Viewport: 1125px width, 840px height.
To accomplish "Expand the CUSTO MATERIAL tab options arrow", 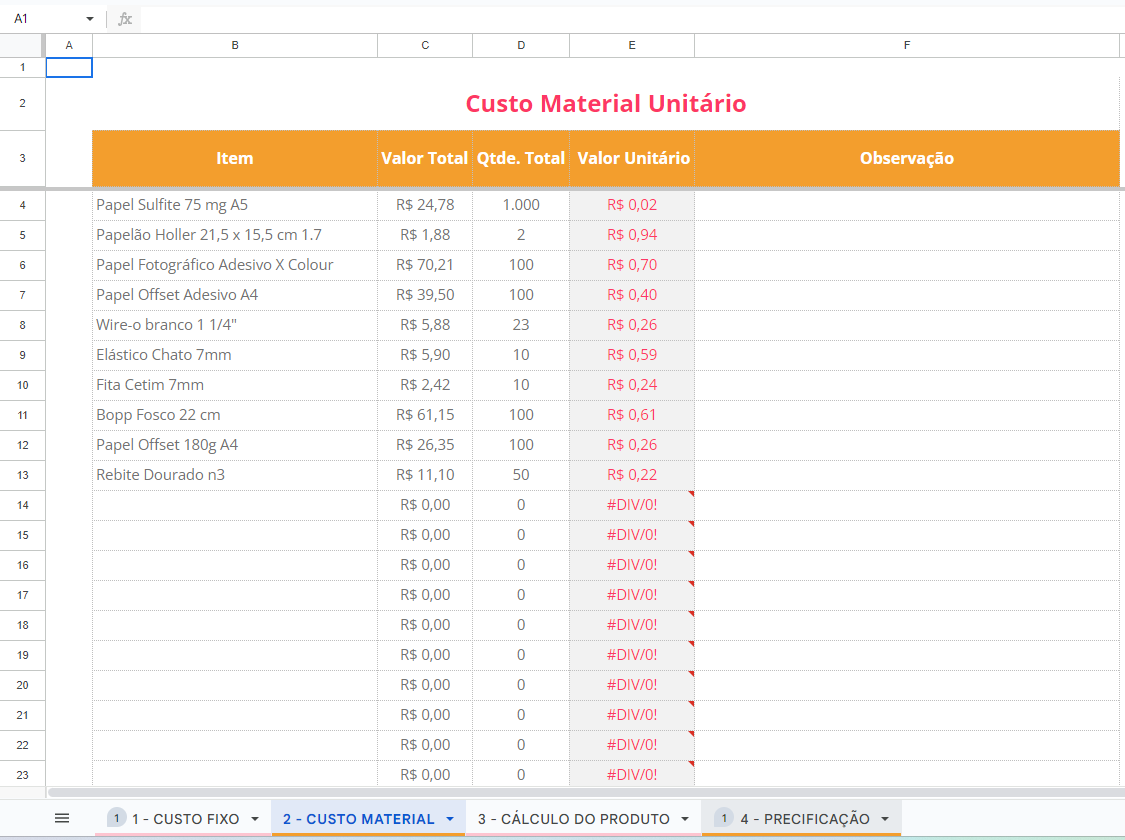I will click(449, 819).
